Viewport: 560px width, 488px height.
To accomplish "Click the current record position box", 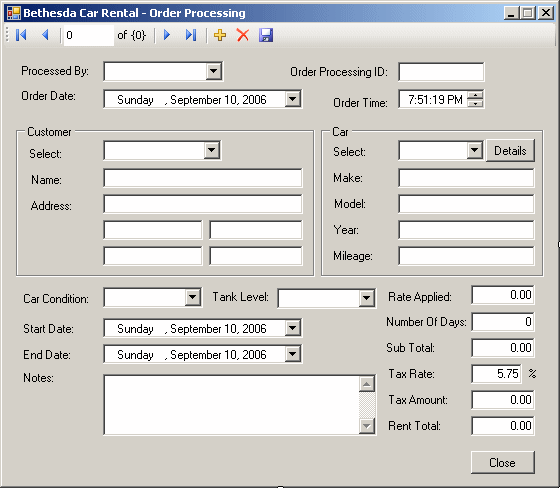I will 89,35.
